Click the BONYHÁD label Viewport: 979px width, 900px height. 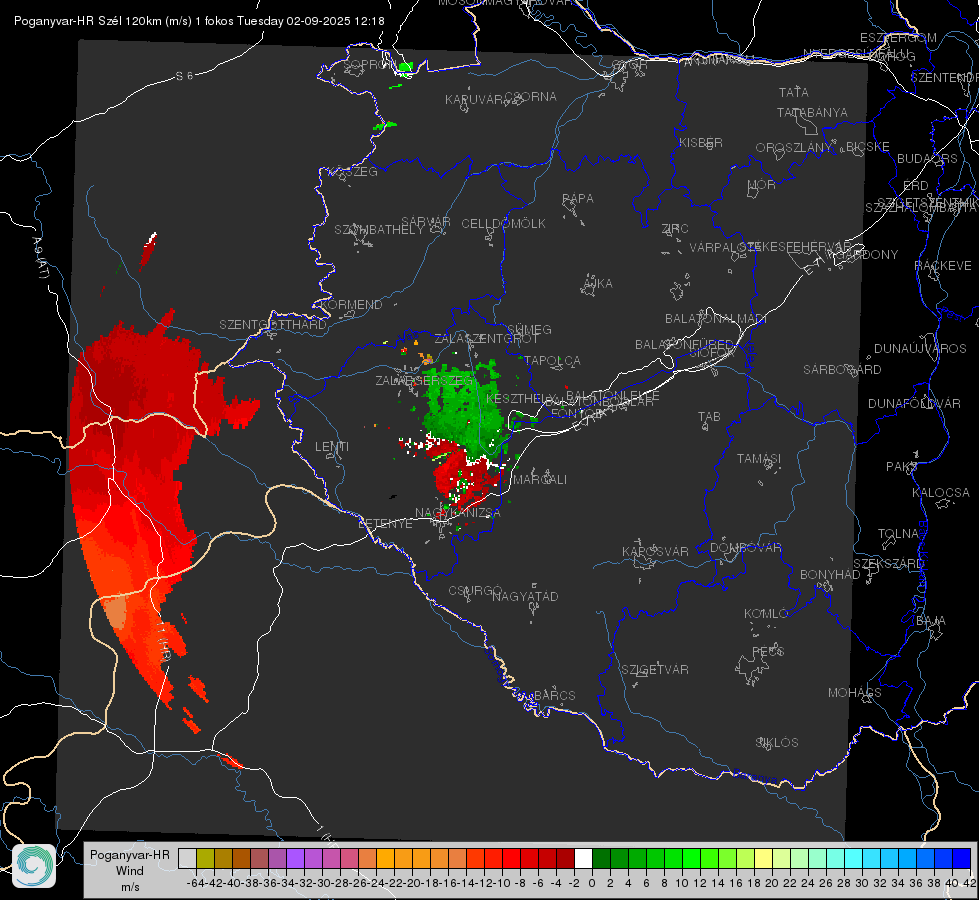(x=830, y=575)
